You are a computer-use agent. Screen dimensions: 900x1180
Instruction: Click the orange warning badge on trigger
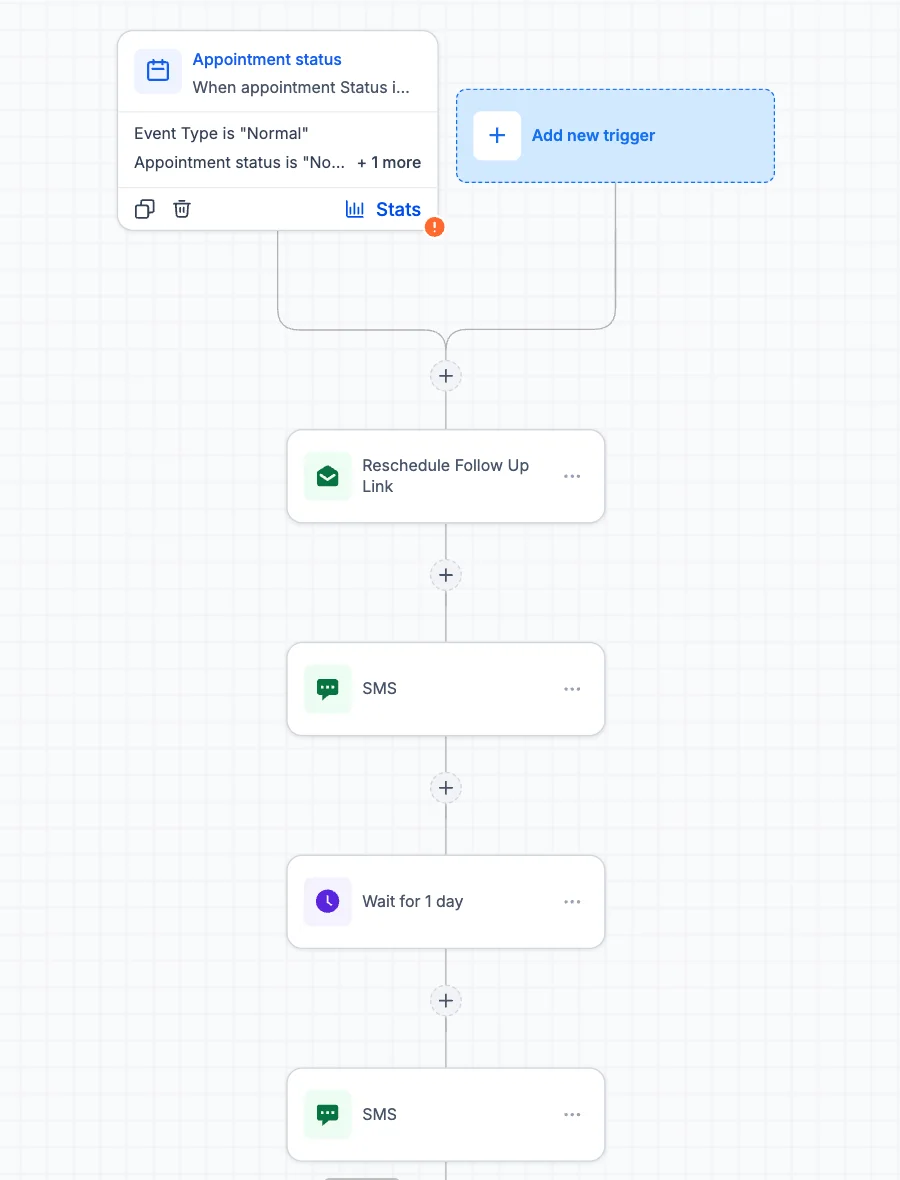click(434, 227)
